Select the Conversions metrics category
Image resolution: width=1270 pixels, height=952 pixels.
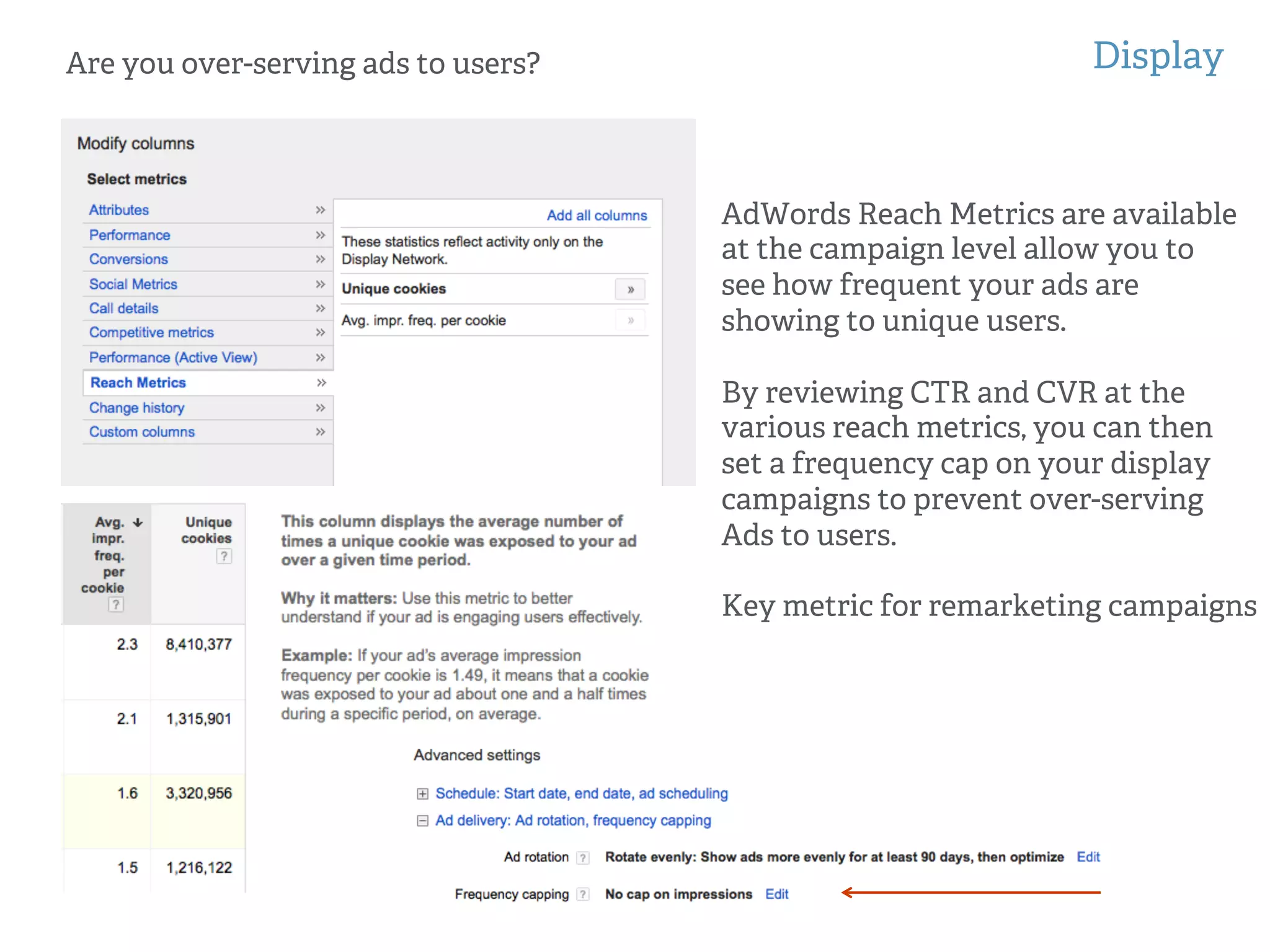pyautogui.click(x=128, y=259)
